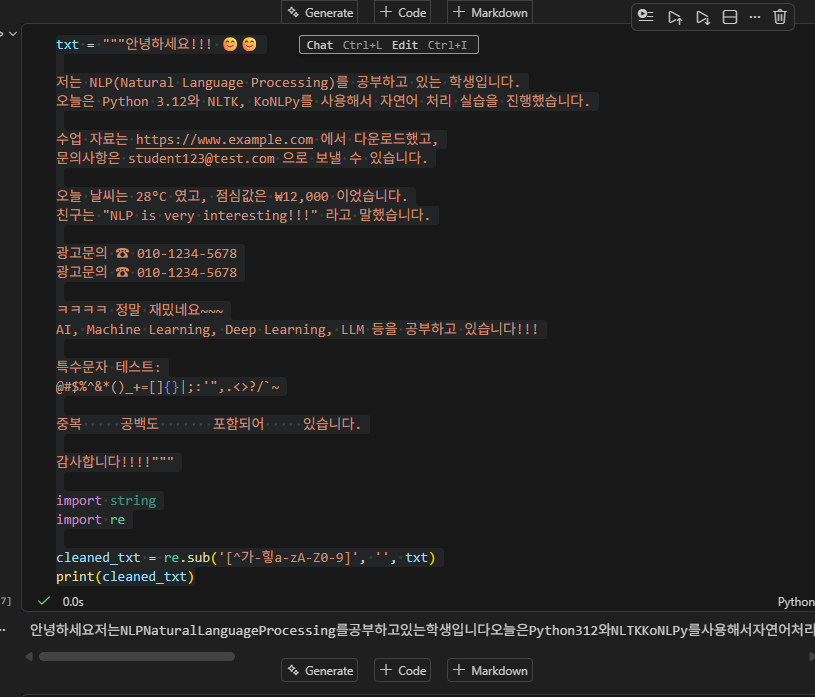The width and height of the screenshot is (815, 697).
Task: Add Code cell above current cell
Action: pos(403,12)
